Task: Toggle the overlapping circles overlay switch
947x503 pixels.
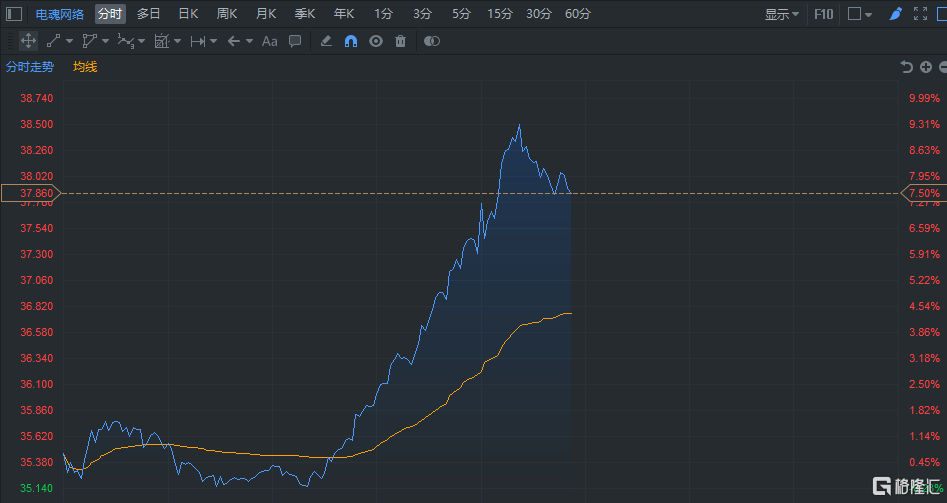Action: 432,41
